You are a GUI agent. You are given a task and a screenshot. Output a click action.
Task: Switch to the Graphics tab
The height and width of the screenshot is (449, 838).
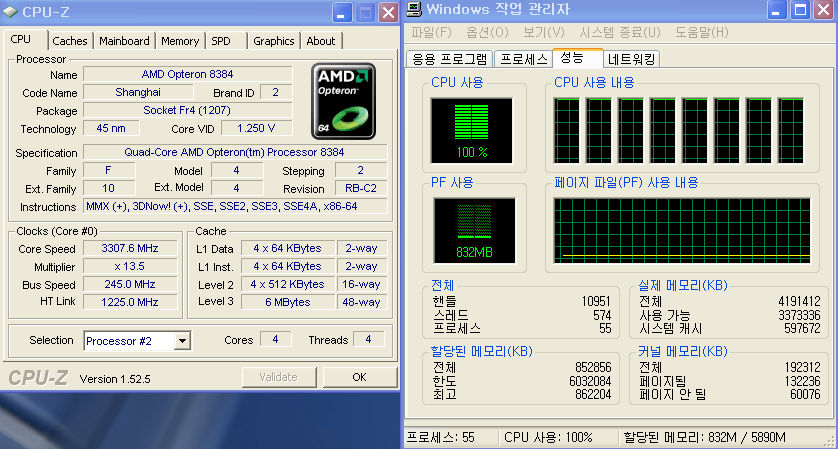pos(274,41)
